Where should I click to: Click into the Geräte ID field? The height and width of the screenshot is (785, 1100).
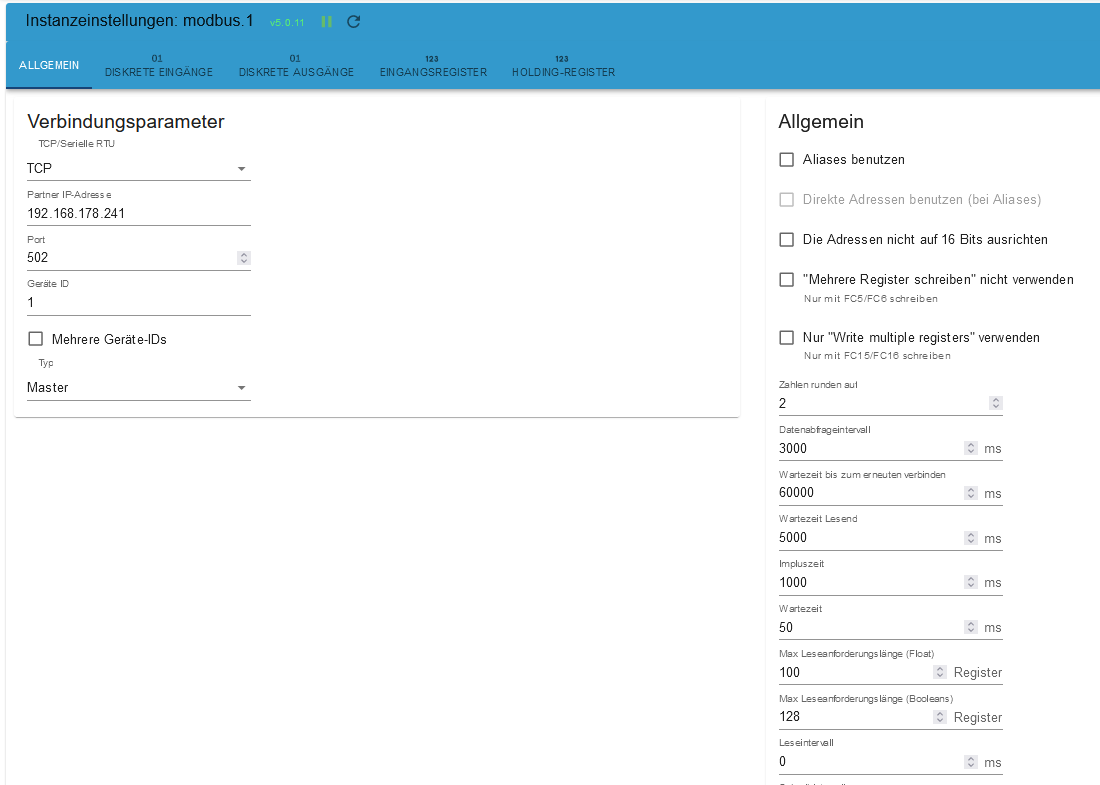[x=138, y=302]
